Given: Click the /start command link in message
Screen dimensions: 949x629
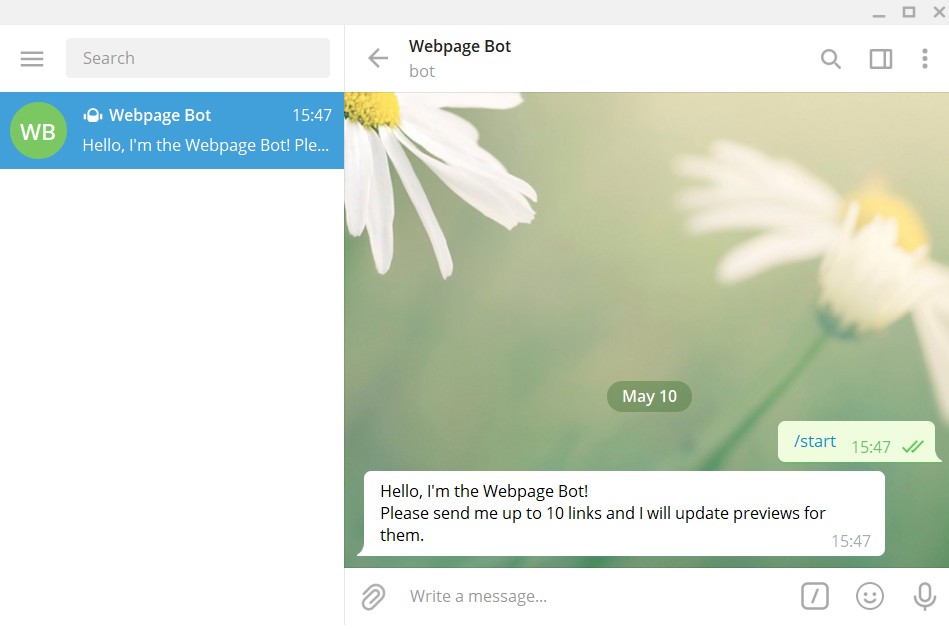Looking at the screenshot, I should tap(815, 441).
